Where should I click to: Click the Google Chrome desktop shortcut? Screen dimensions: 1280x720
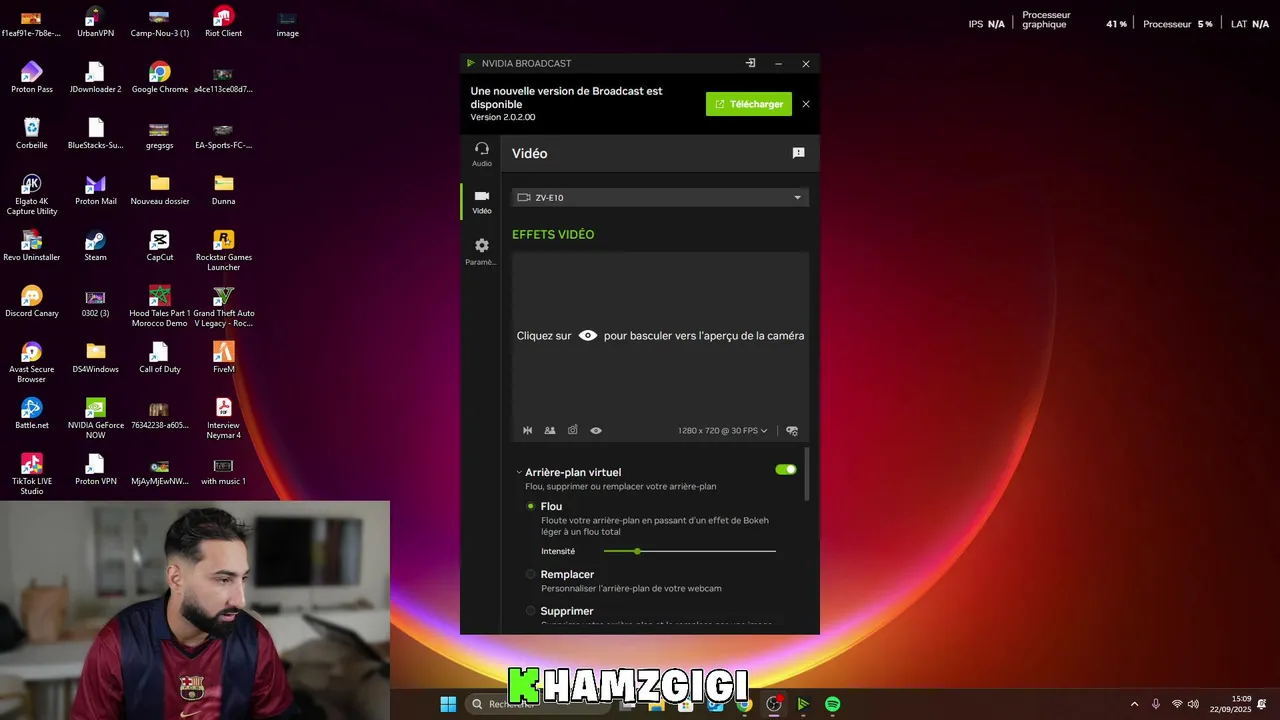[x=160, y=78]
